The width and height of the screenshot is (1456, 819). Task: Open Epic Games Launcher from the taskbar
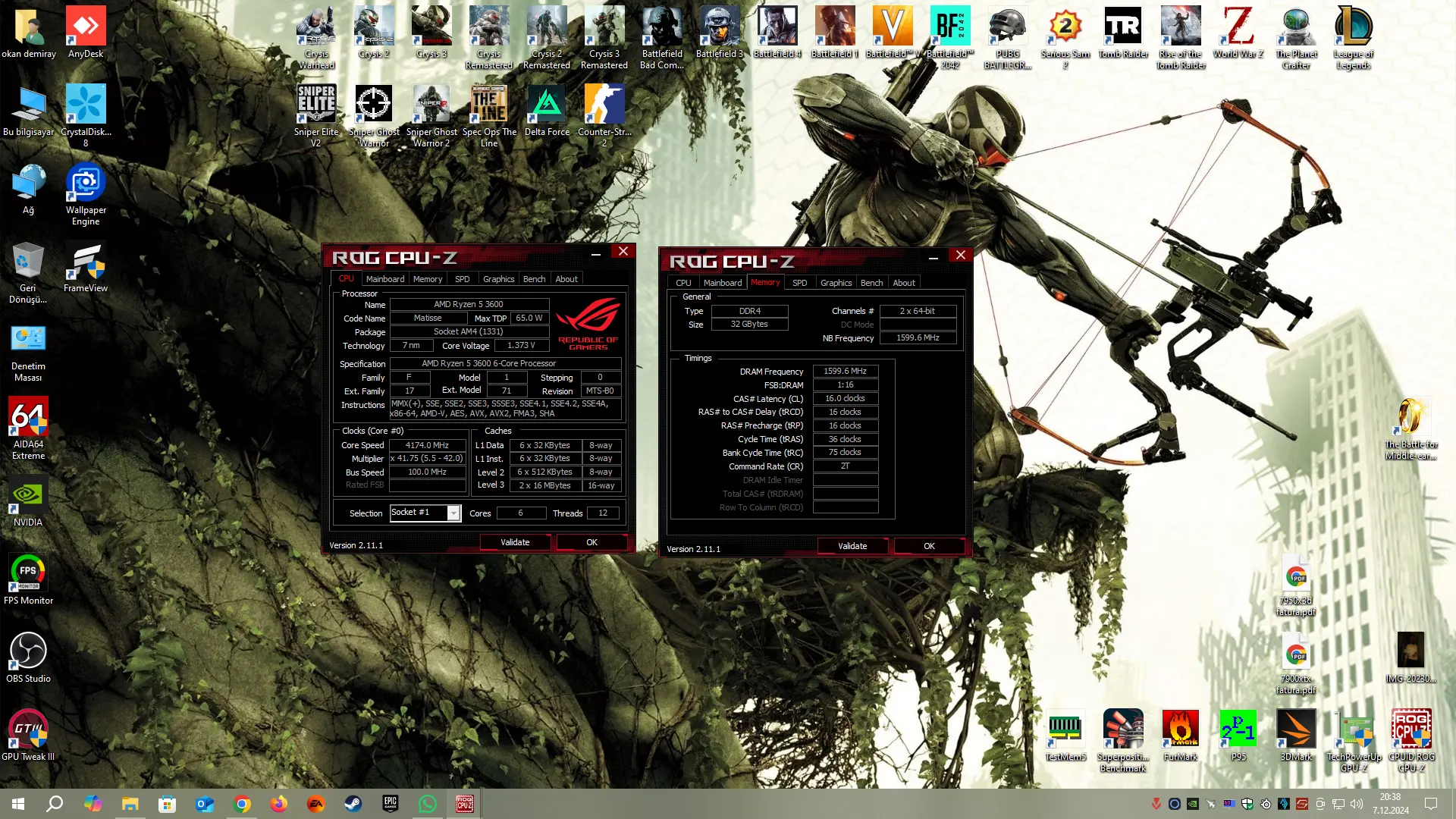point(391,804)
